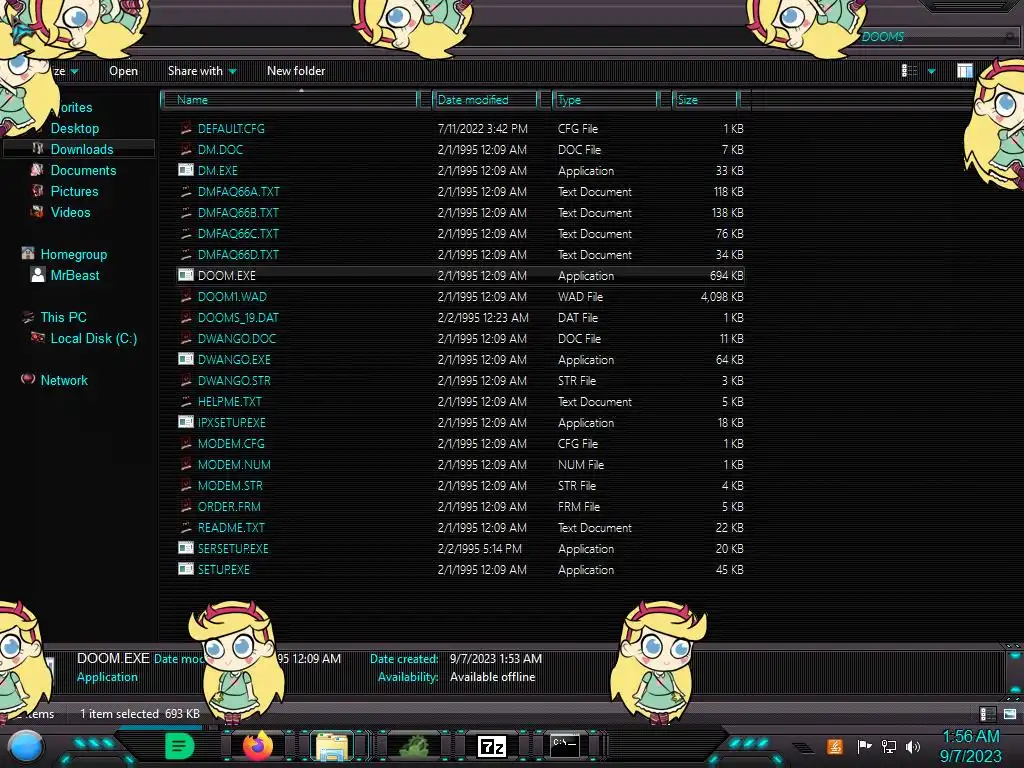Switch to large icons view via status bar

pos(1010,714)
